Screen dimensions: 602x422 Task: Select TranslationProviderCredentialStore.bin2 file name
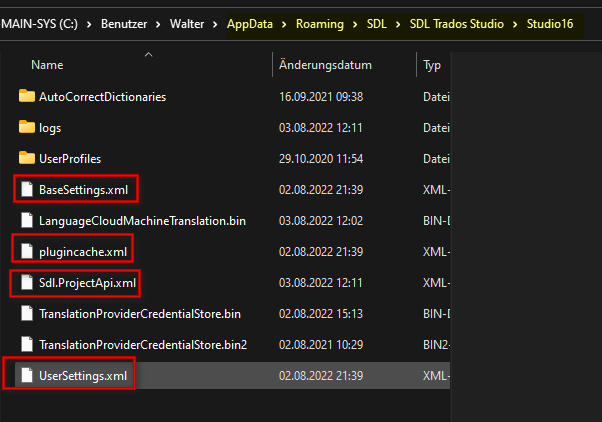click(143, 345)
